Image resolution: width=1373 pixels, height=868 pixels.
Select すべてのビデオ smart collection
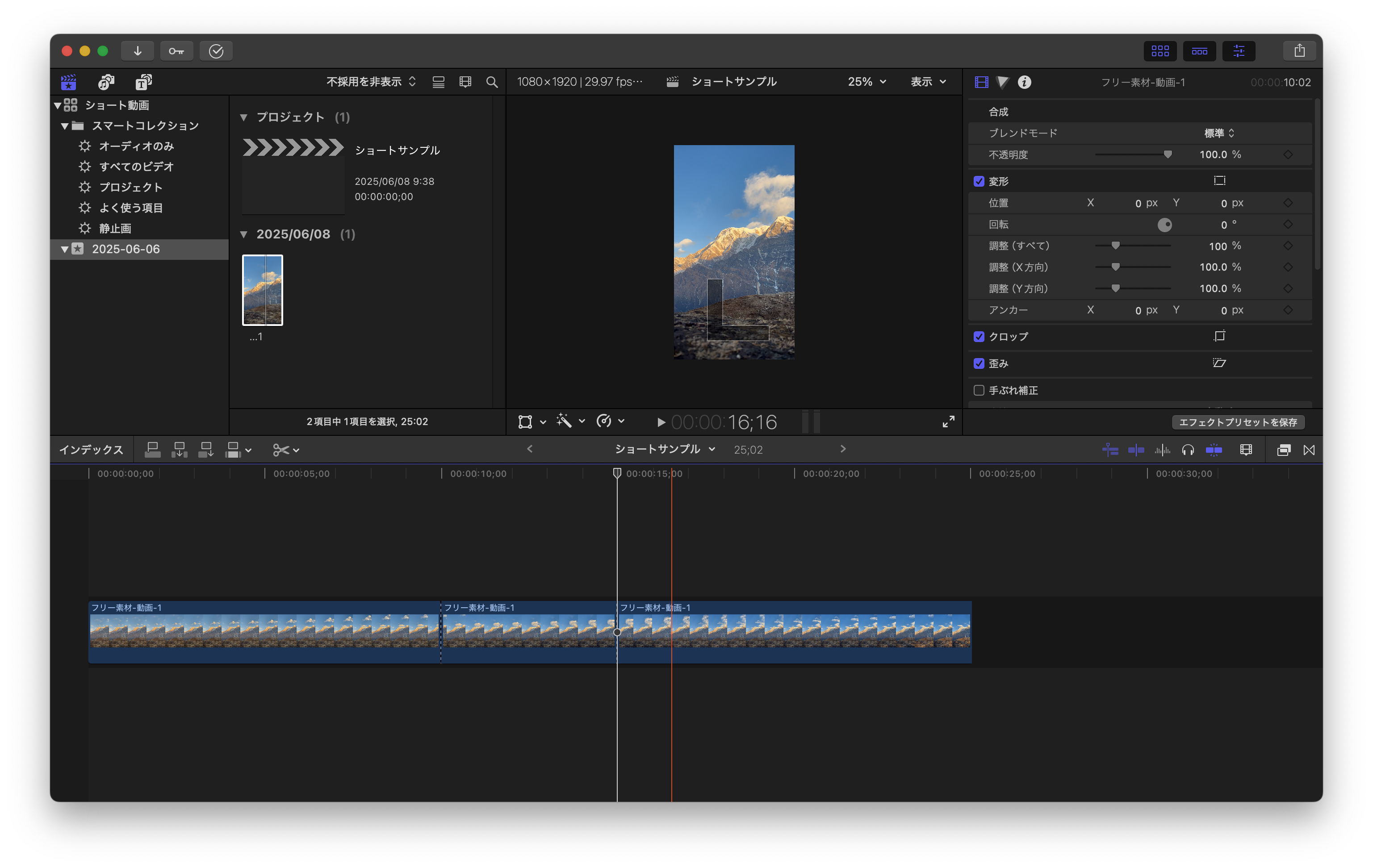click(x=136, y=167)
